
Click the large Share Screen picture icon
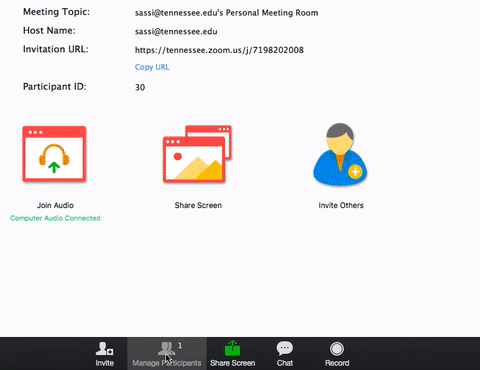[197, 154]
